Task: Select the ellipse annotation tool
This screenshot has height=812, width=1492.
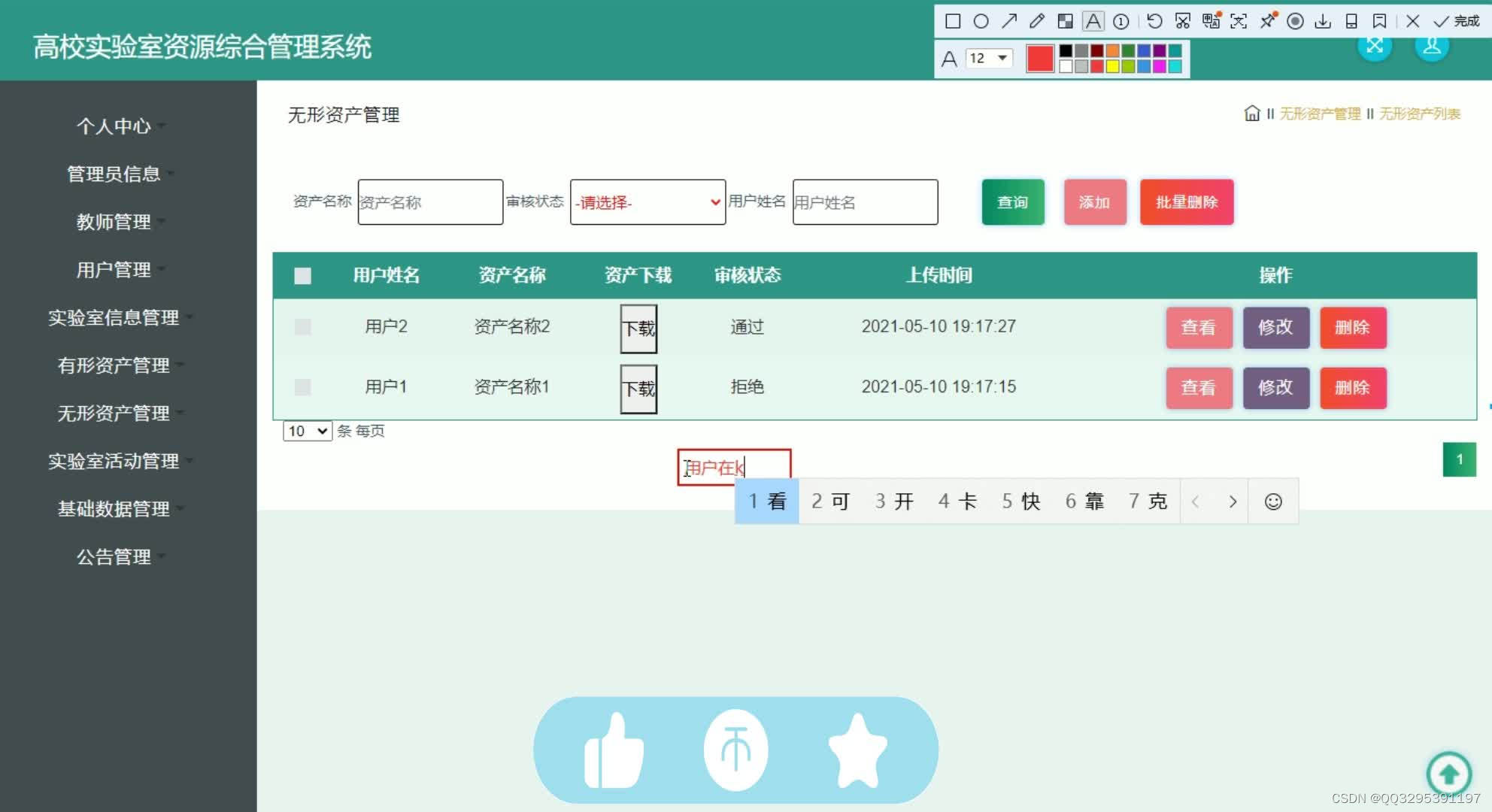Action: (981, 21)
